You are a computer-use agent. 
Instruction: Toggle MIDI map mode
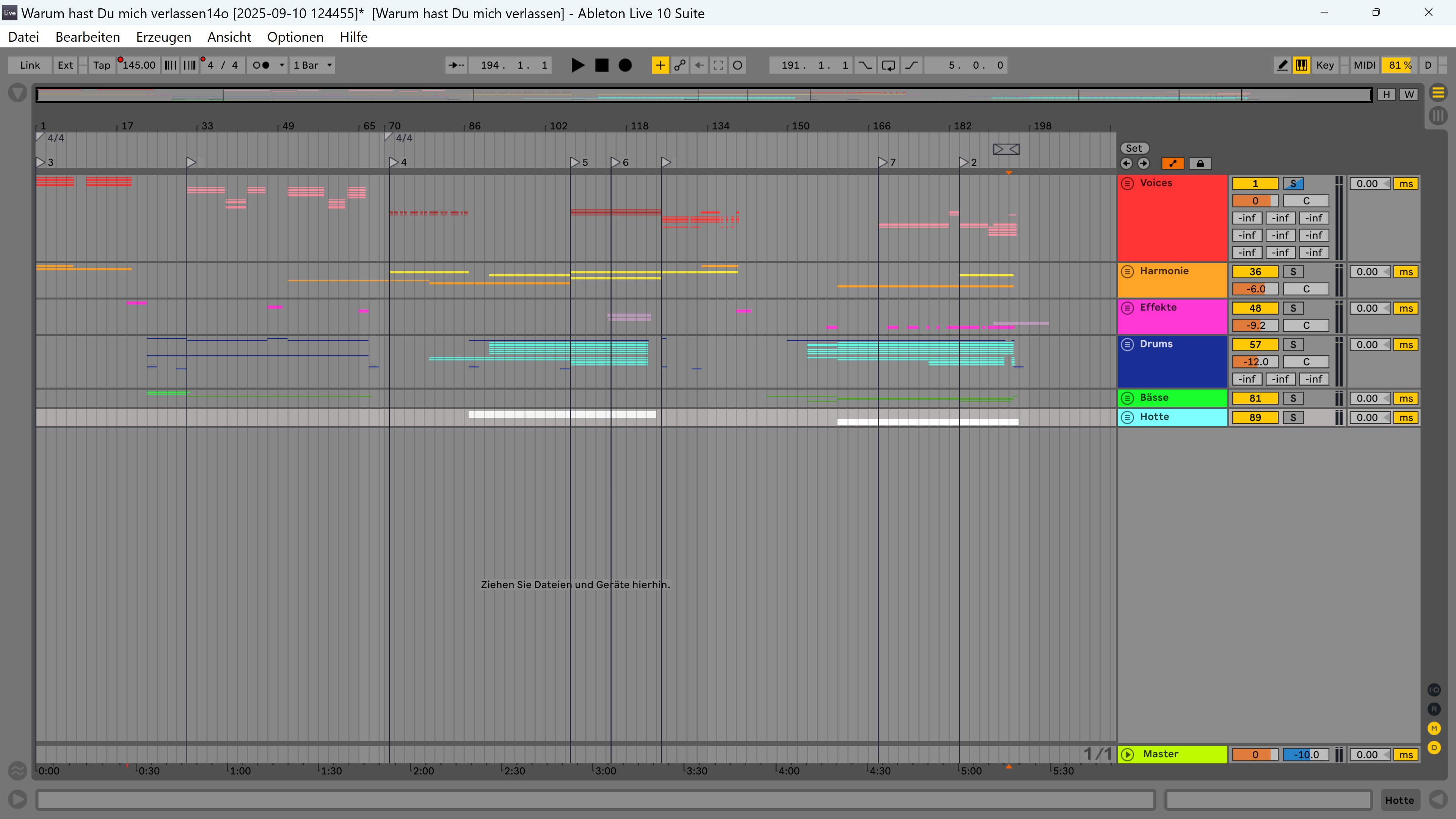point(1365,65)
